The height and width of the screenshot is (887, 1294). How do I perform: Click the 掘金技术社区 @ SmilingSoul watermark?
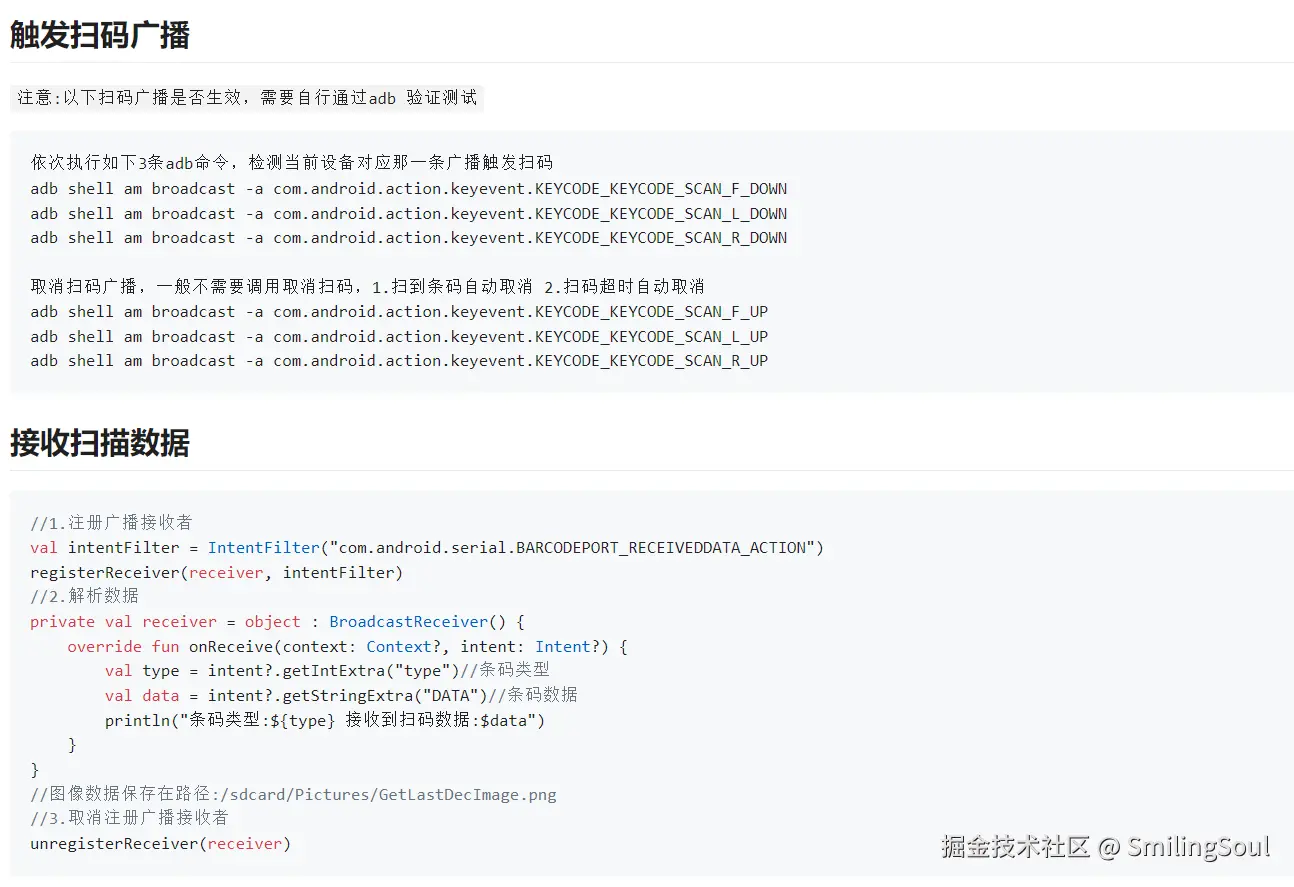(1105, 847)
